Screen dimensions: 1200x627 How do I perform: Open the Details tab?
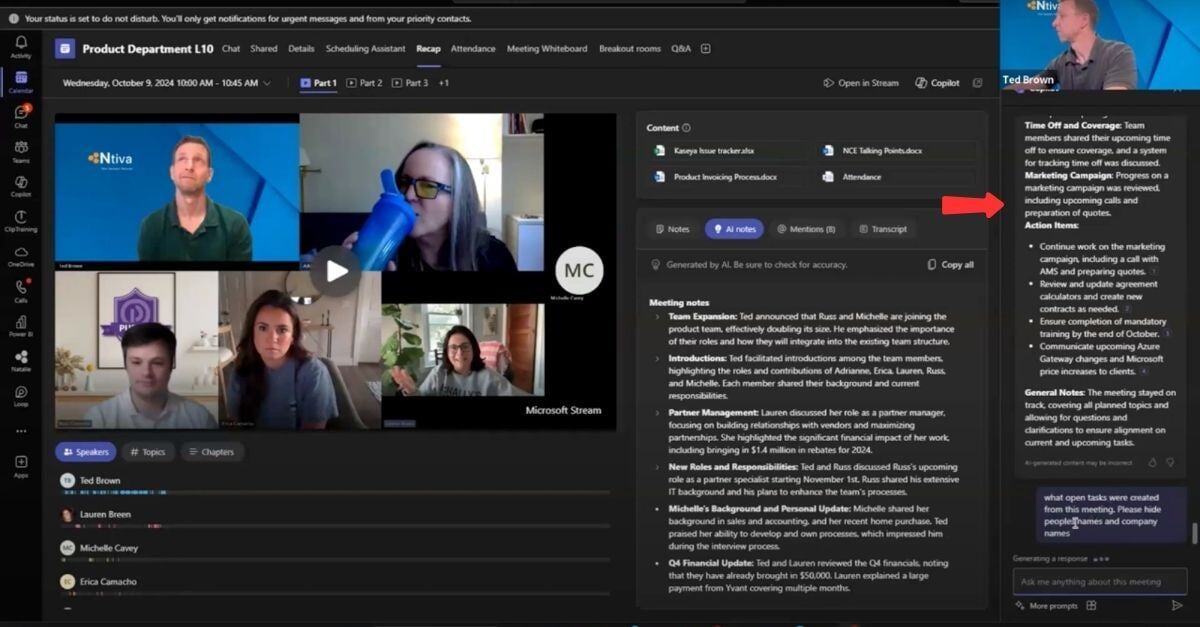(301, 48)
